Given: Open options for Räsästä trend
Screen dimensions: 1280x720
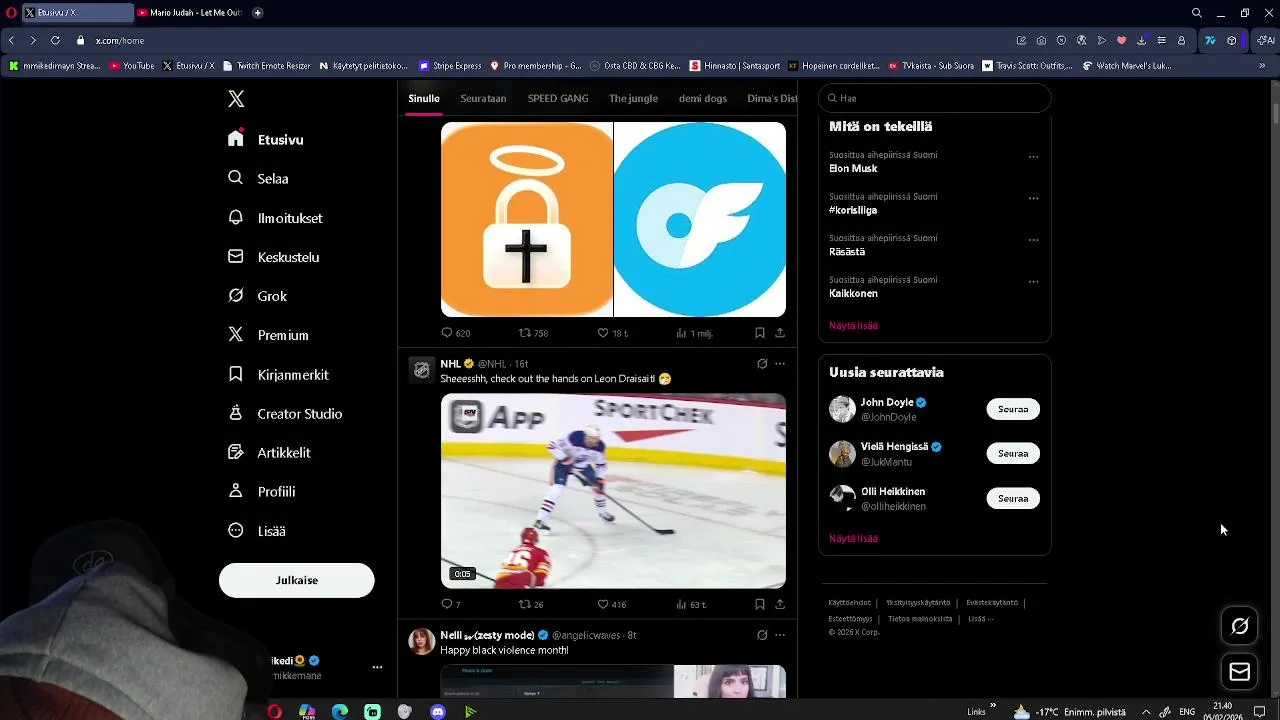Looking at the screenshot, I should tap(1033, 240).
